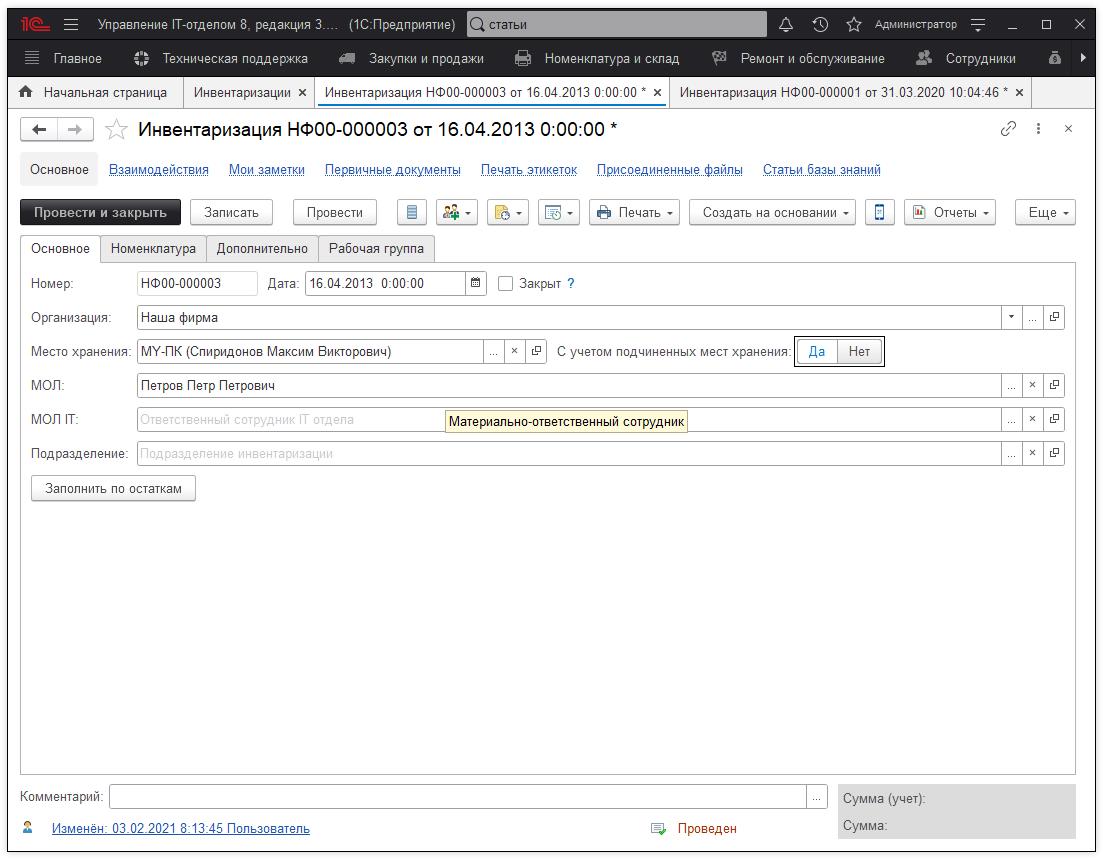
Task: Click the notifications bell icon
Action: (786, 24)
